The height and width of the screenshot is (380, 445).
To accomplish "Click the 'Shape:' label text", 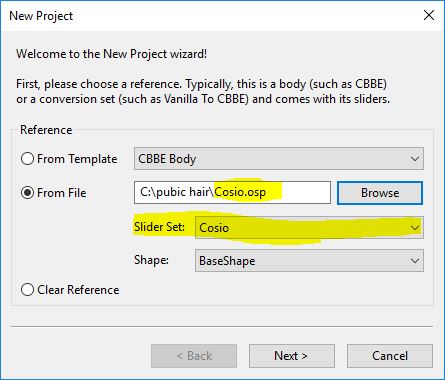I will [151, 260].
